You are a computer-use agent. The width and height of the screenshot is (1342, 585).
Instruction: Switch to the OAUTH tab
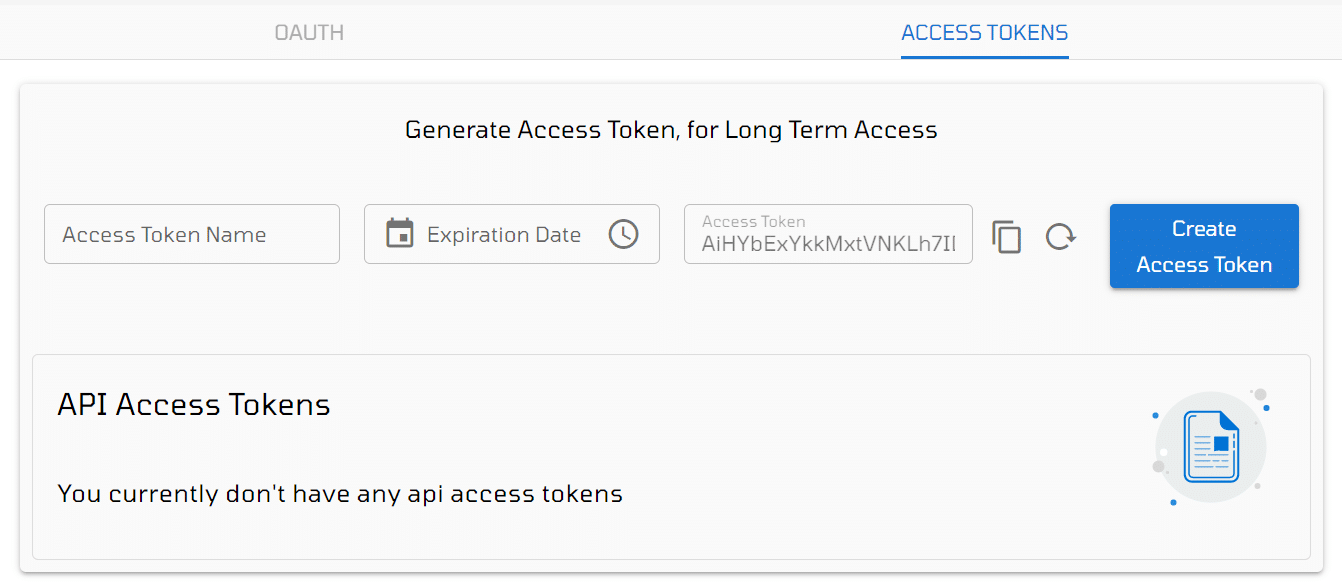[x=309, y=33]
